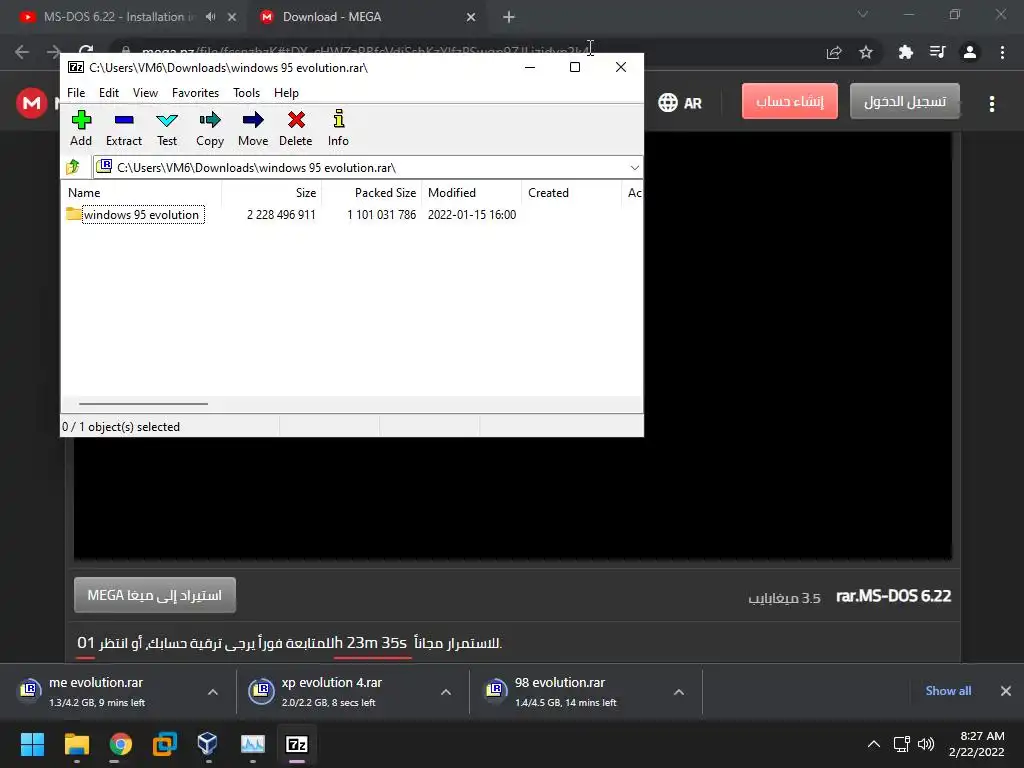Open the Help menu in 7-Zip
The width and height of the screenshot is (1024, 768).
(286, 93)
